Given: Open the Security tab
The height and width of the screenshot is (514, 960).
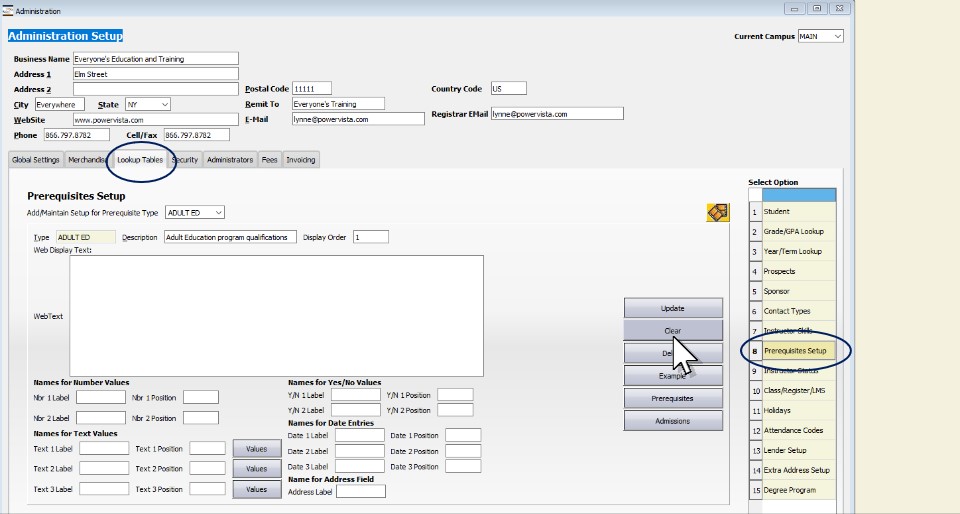Looking at the screenshot, I should pyautogui.click(x=185, y=160).
